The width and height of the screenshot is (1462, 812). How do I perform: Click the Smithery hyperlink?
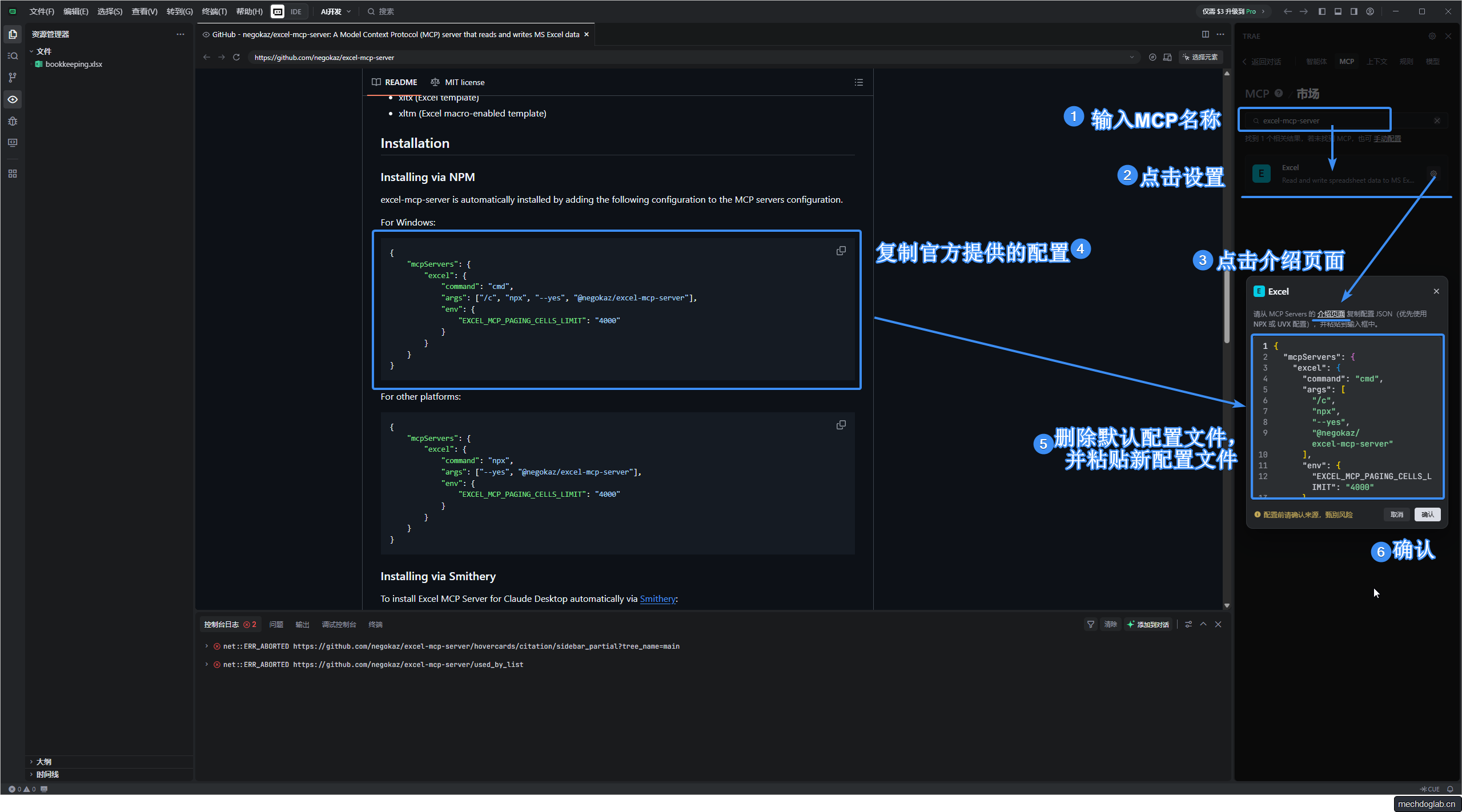click(x=657, y=599)
